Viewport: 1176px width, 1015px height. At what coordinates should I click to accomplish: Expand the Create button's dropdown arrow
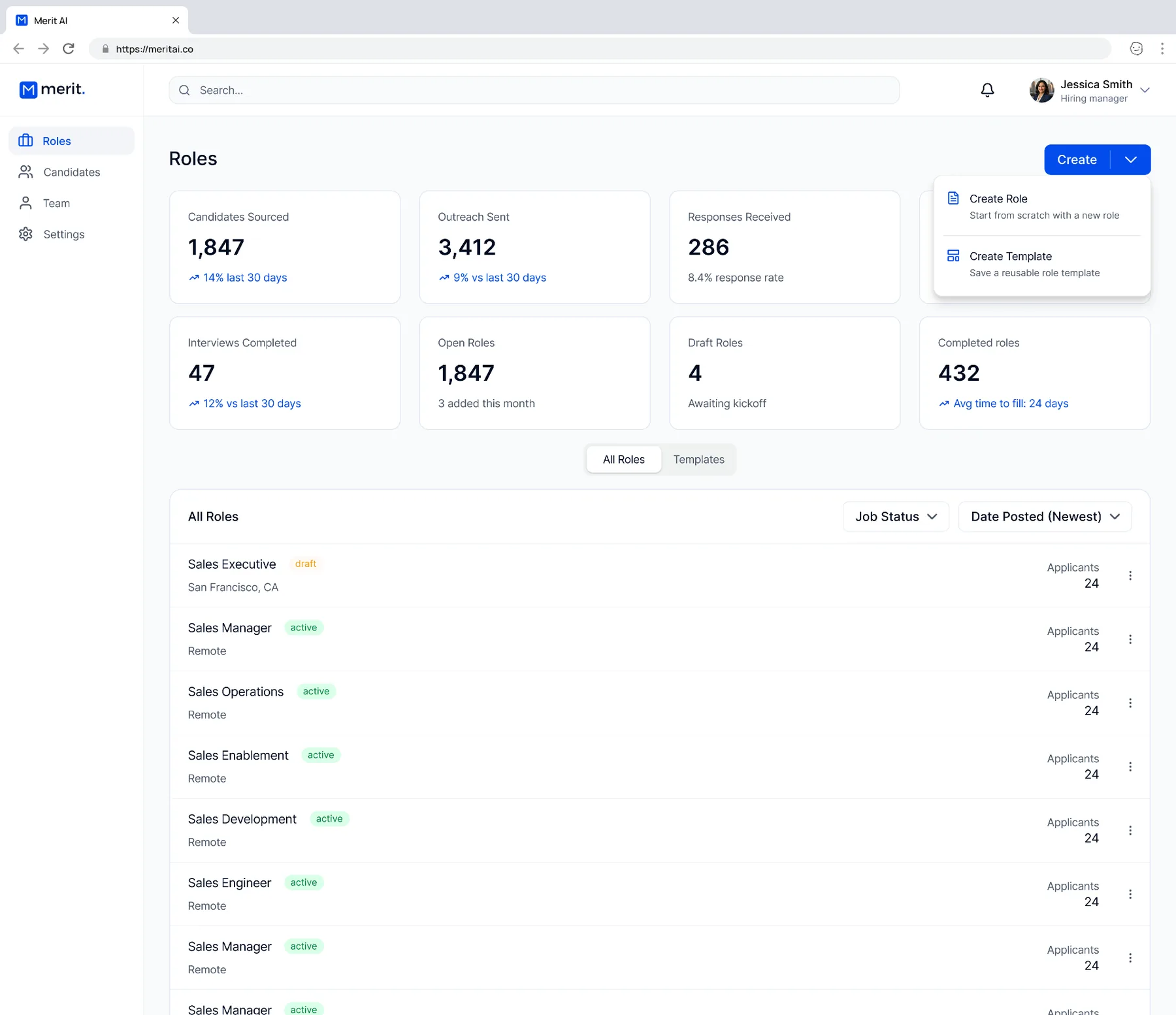coord(1131,159)
